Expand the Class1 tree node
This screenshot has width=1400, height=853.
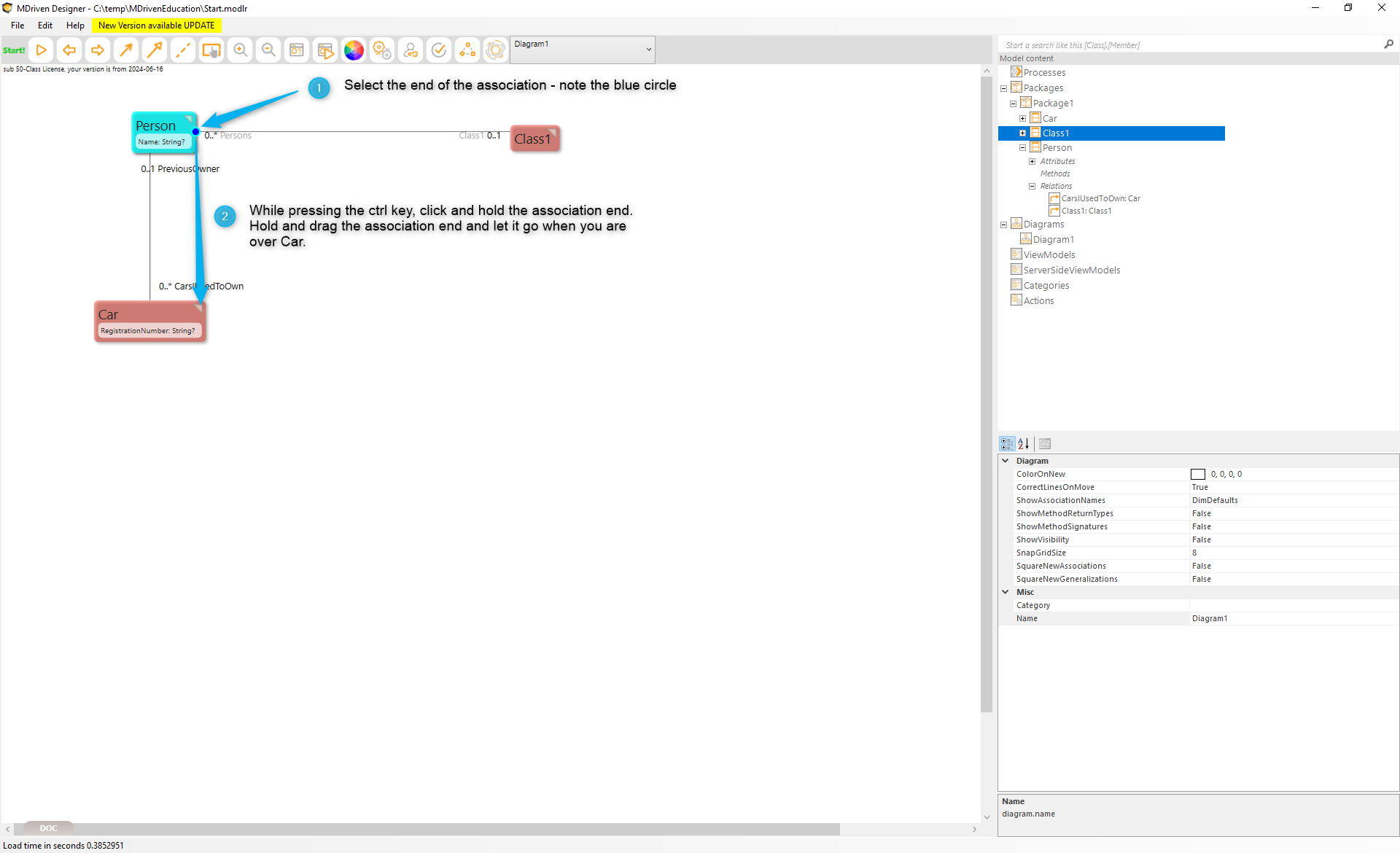pyautogui.click(x=1022, y=133)
